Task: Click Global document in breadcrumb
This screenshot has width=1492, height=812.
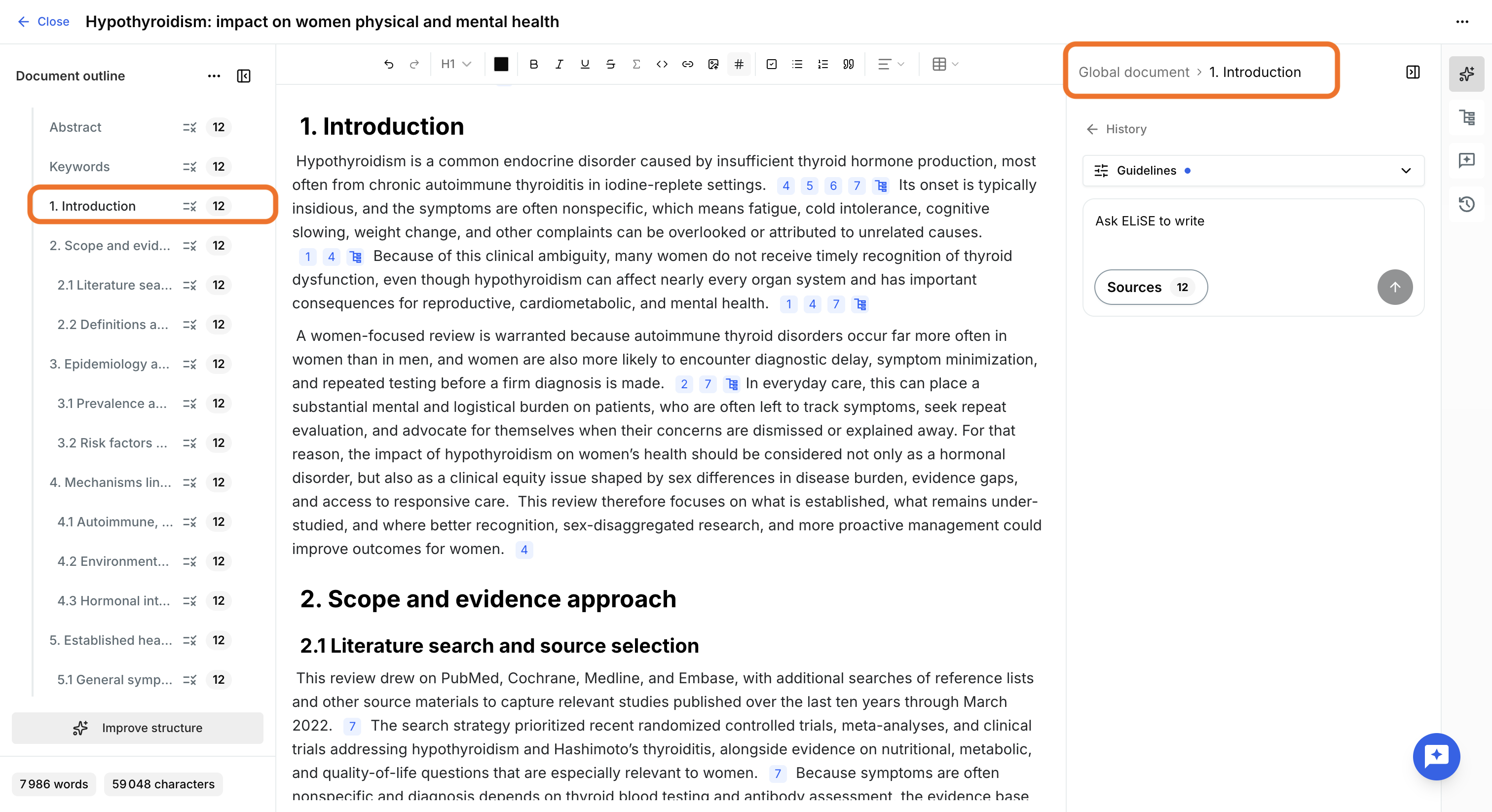Action: [x=1133, y=72]
